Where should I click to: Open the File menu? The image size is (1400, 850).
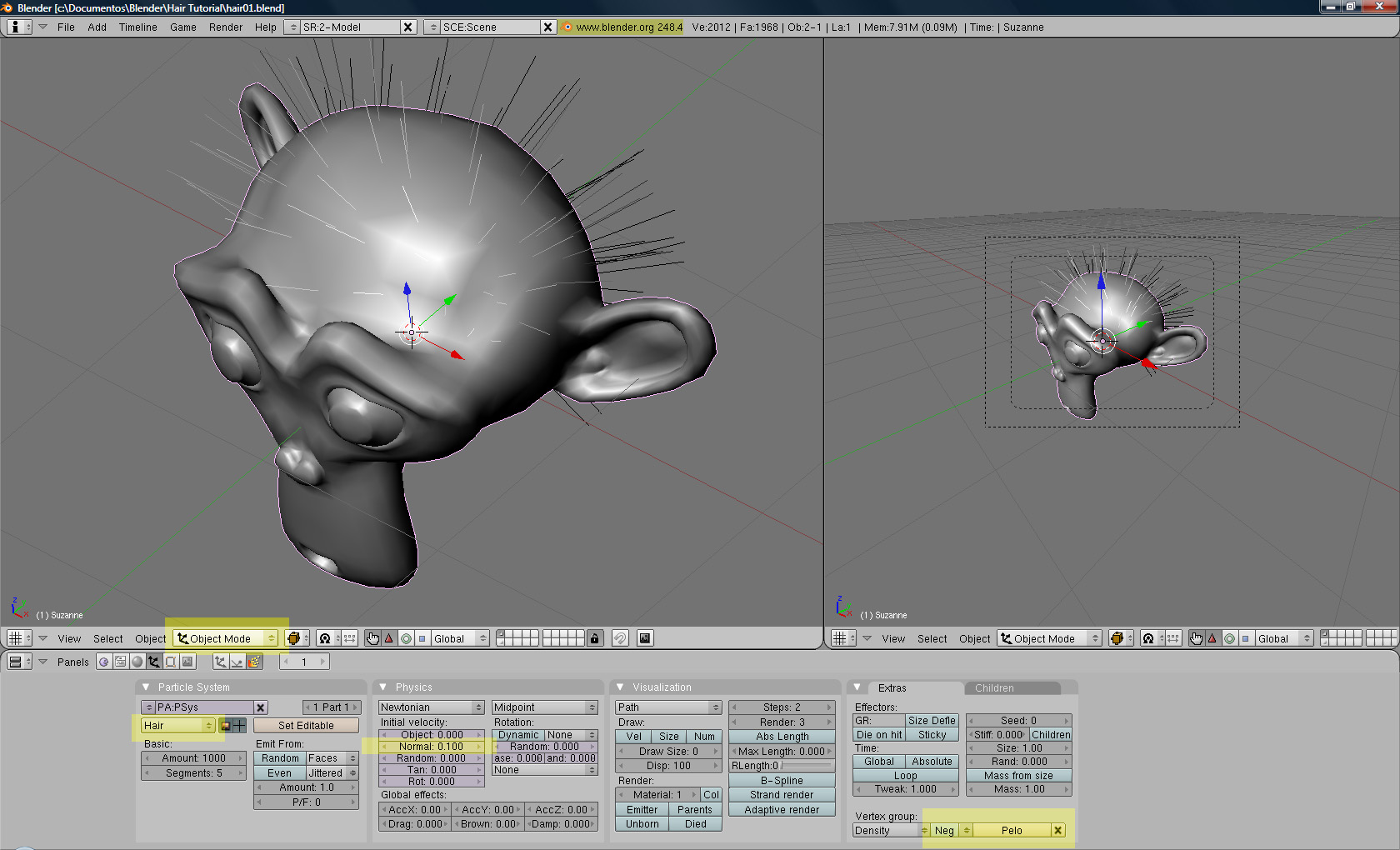coord(66,27)
